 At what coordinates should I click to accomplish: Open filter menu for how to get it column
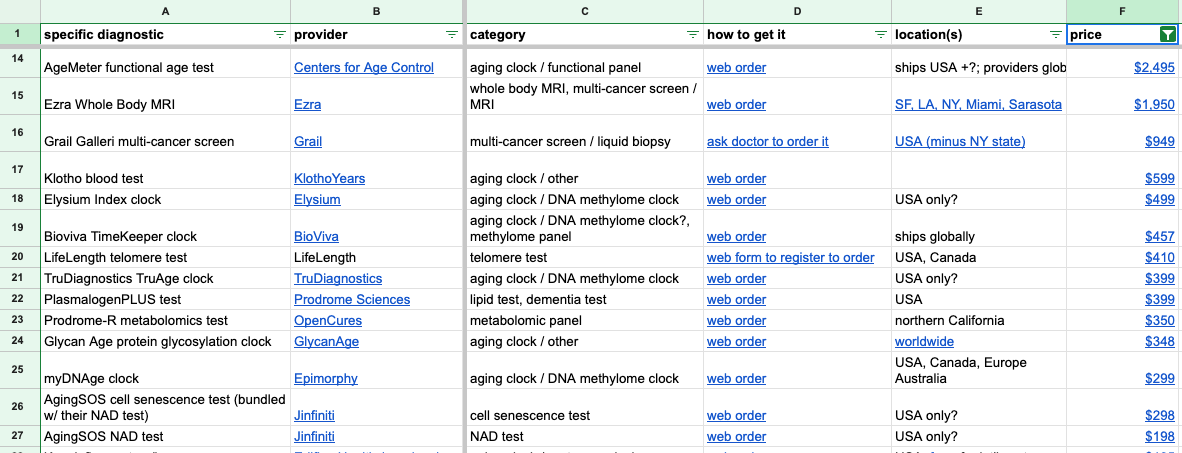coord(880,35)
